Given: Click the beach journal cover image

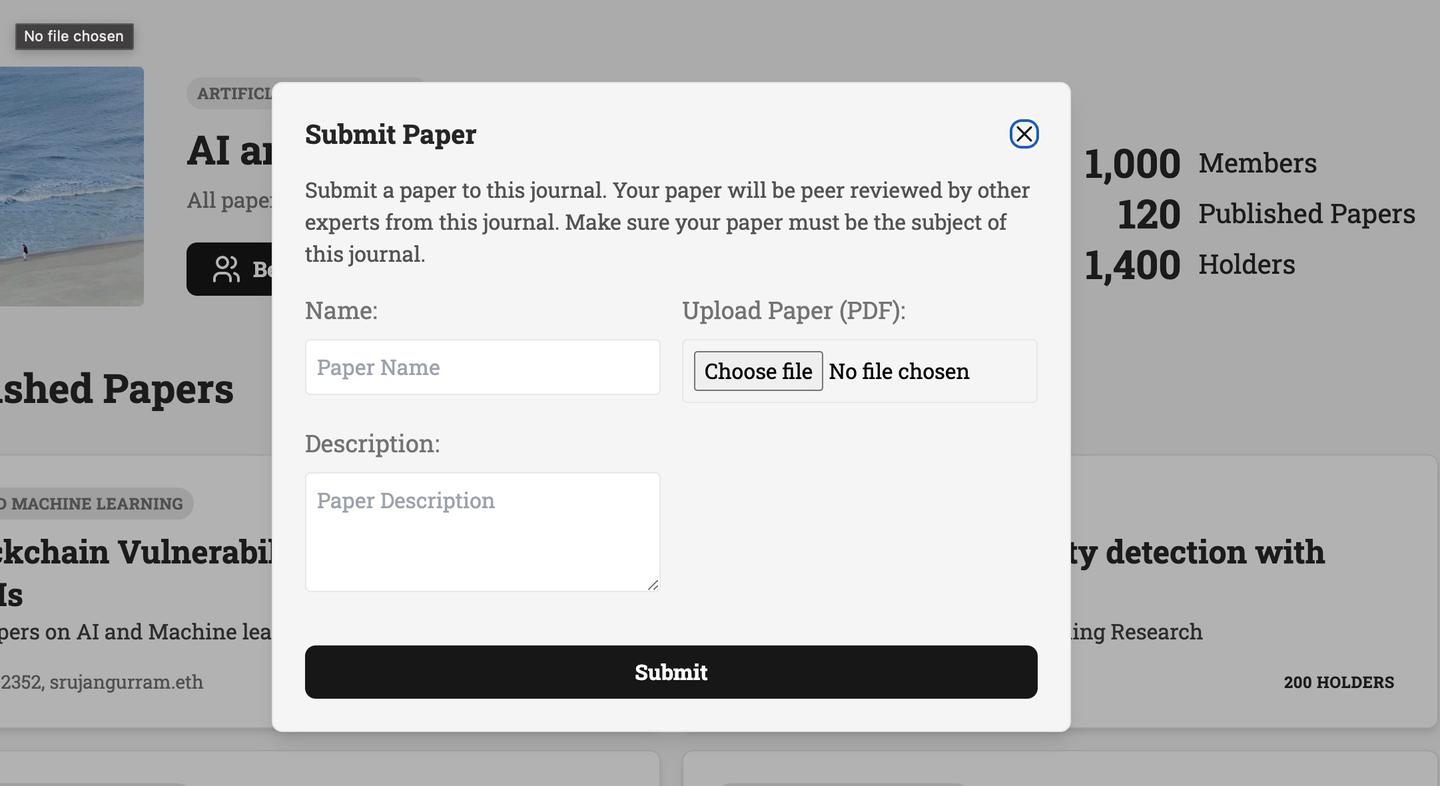Looking at the screenshot, I should click(72, 186).
